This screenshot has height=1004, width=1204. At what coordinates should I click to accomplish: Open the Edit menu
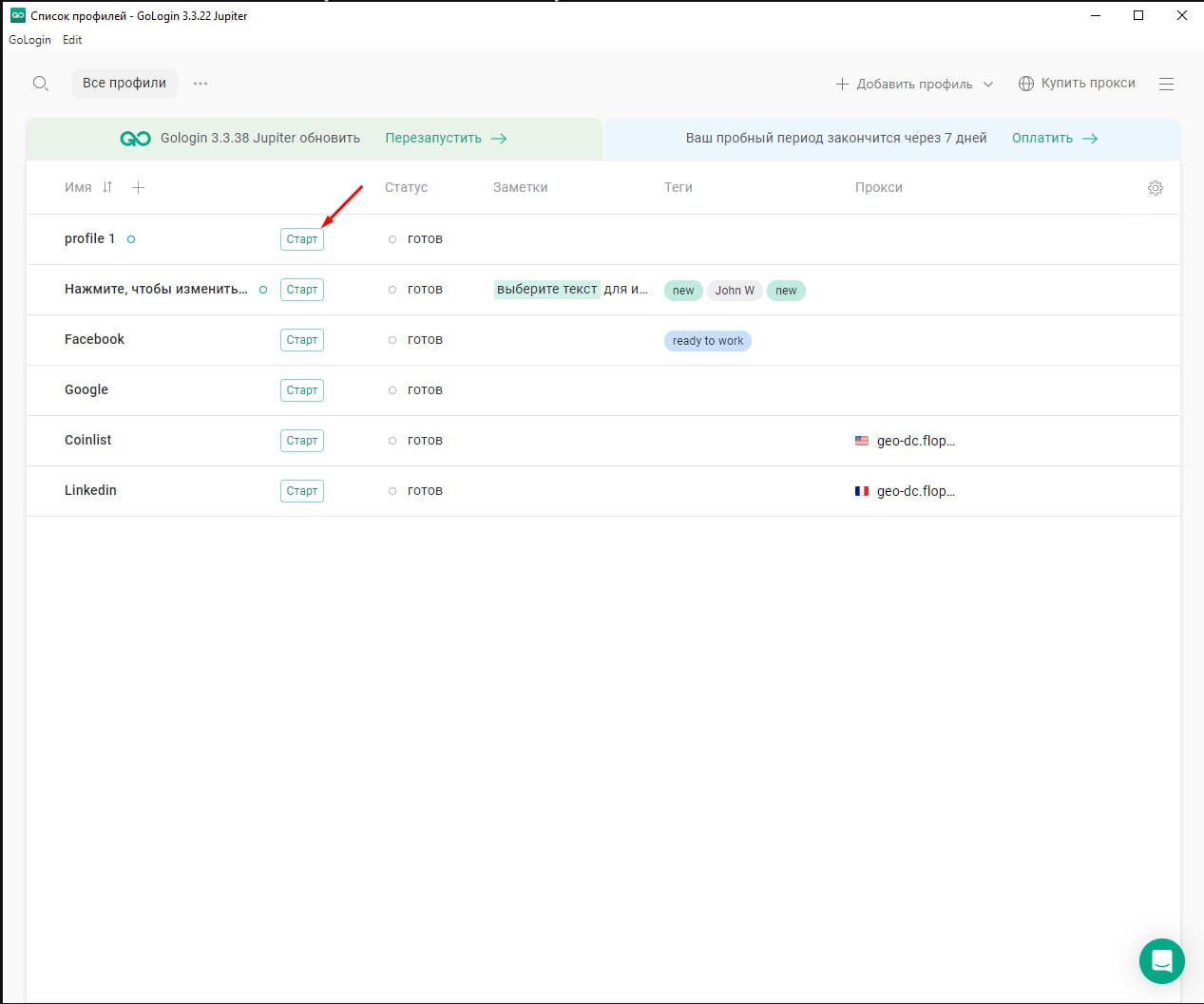tap(72, 40)
